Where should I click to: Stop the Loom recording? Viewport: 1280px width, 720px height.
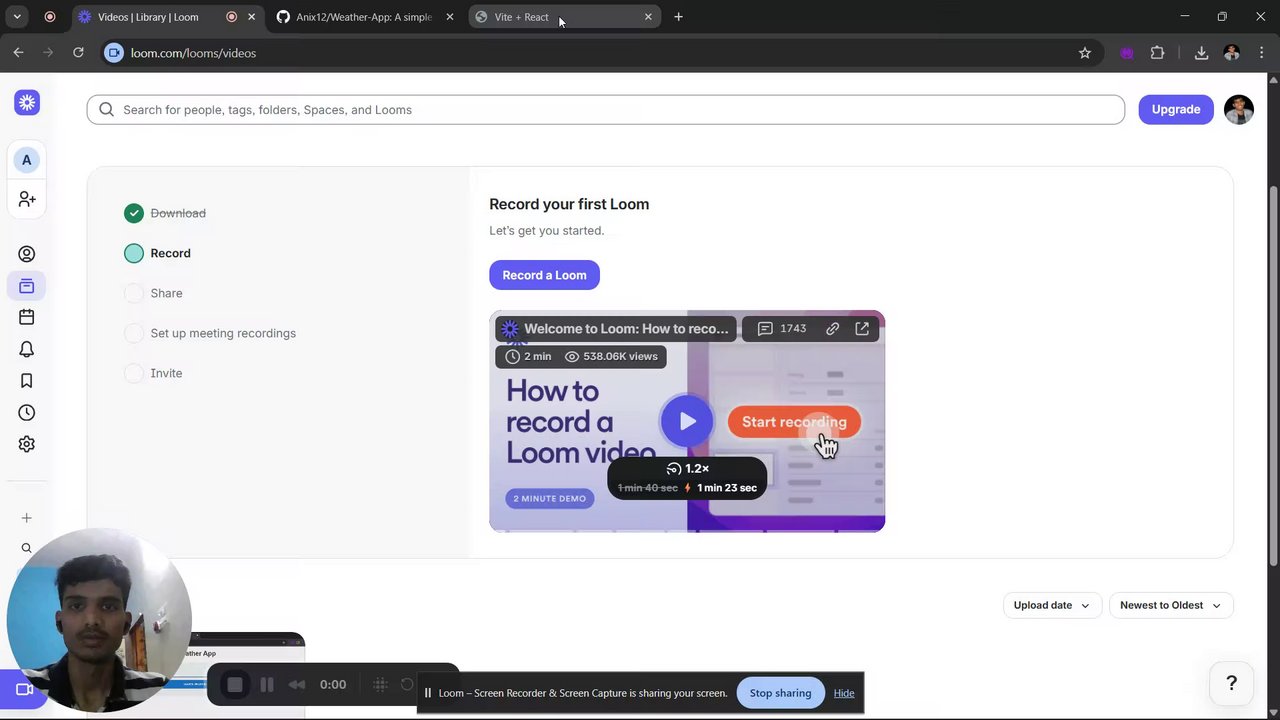[x=235, y=685]
